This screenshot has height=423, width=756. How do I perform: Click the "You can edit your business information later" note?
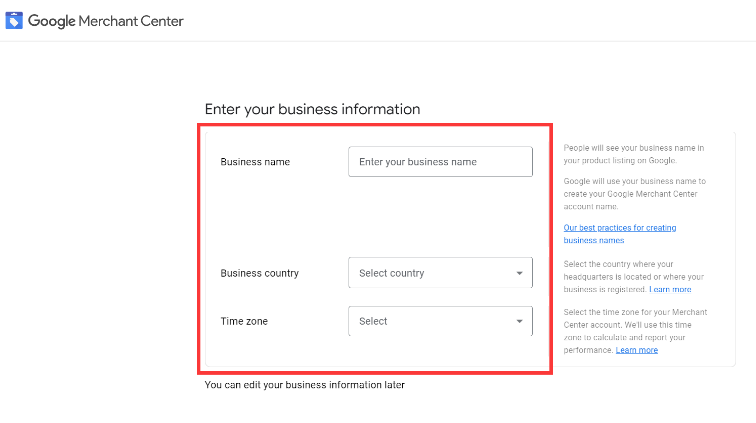click(x=304, y=384)
